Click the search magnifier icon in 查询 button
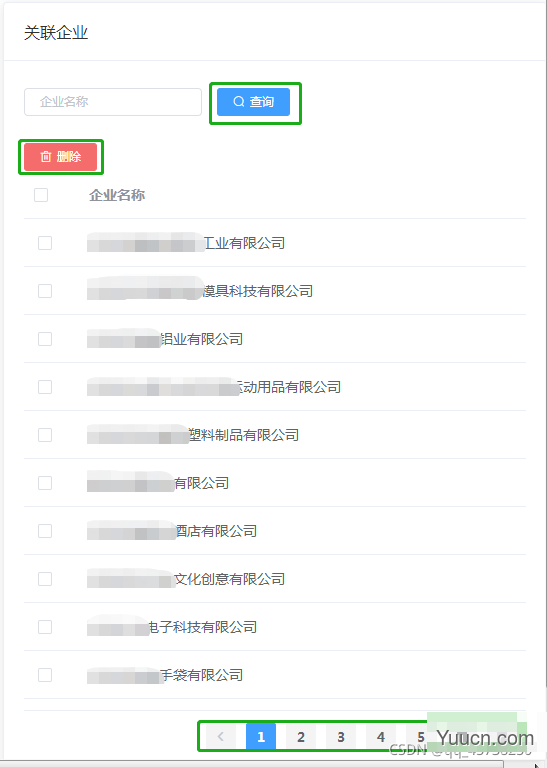The width and height of the screenshot is (547, 768). click(x=238, y=101)
